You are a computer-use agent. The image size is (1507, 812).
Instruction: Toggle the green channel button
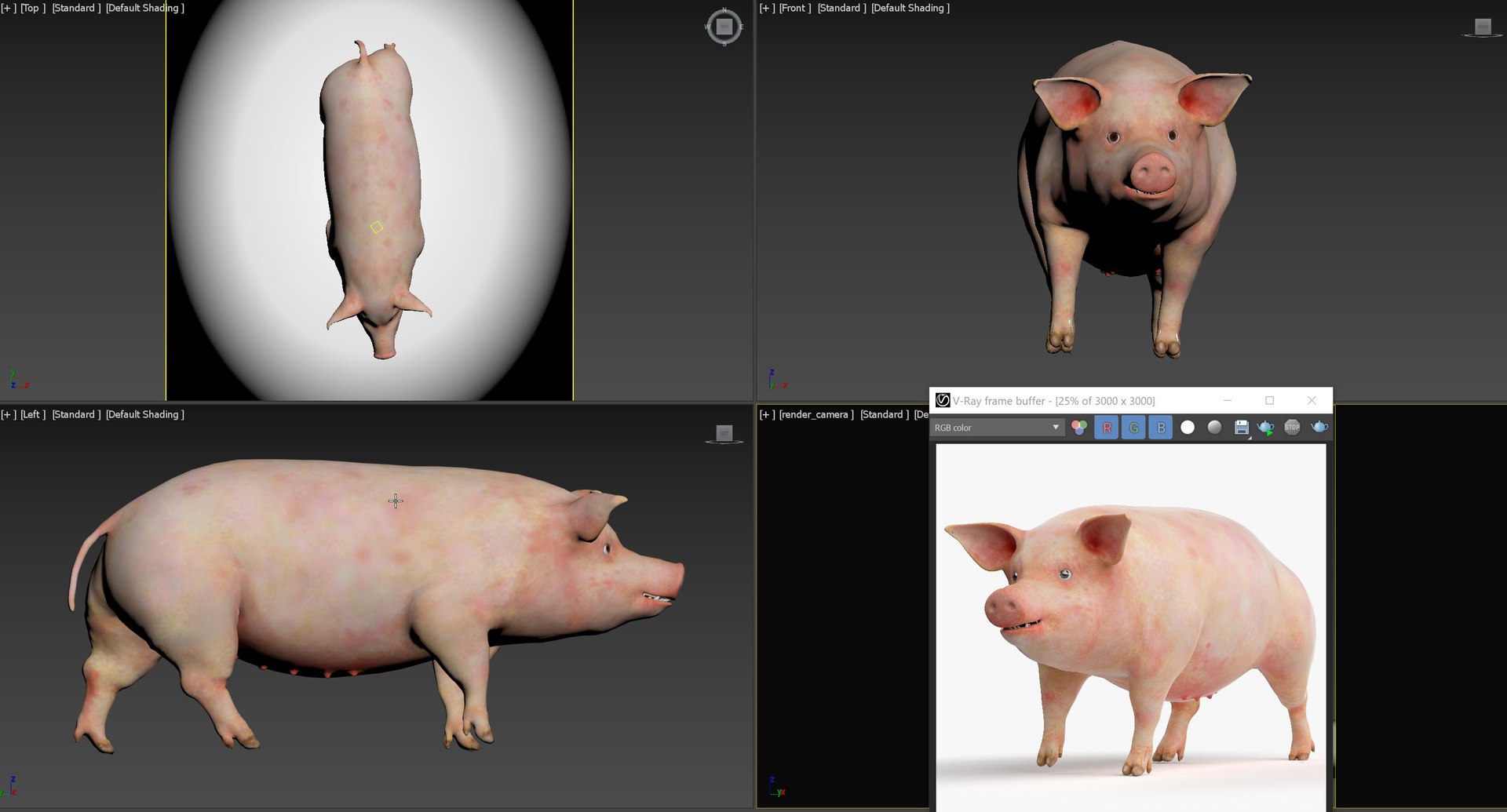click(x=1133, y=428)
